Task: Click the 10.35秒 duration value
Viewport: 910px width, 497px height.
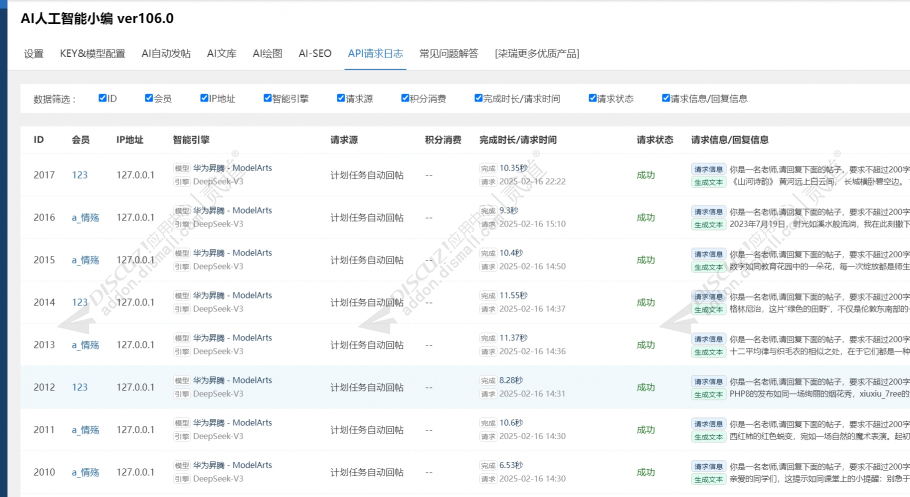Action: pyautogui.click(x=513, y=168)
